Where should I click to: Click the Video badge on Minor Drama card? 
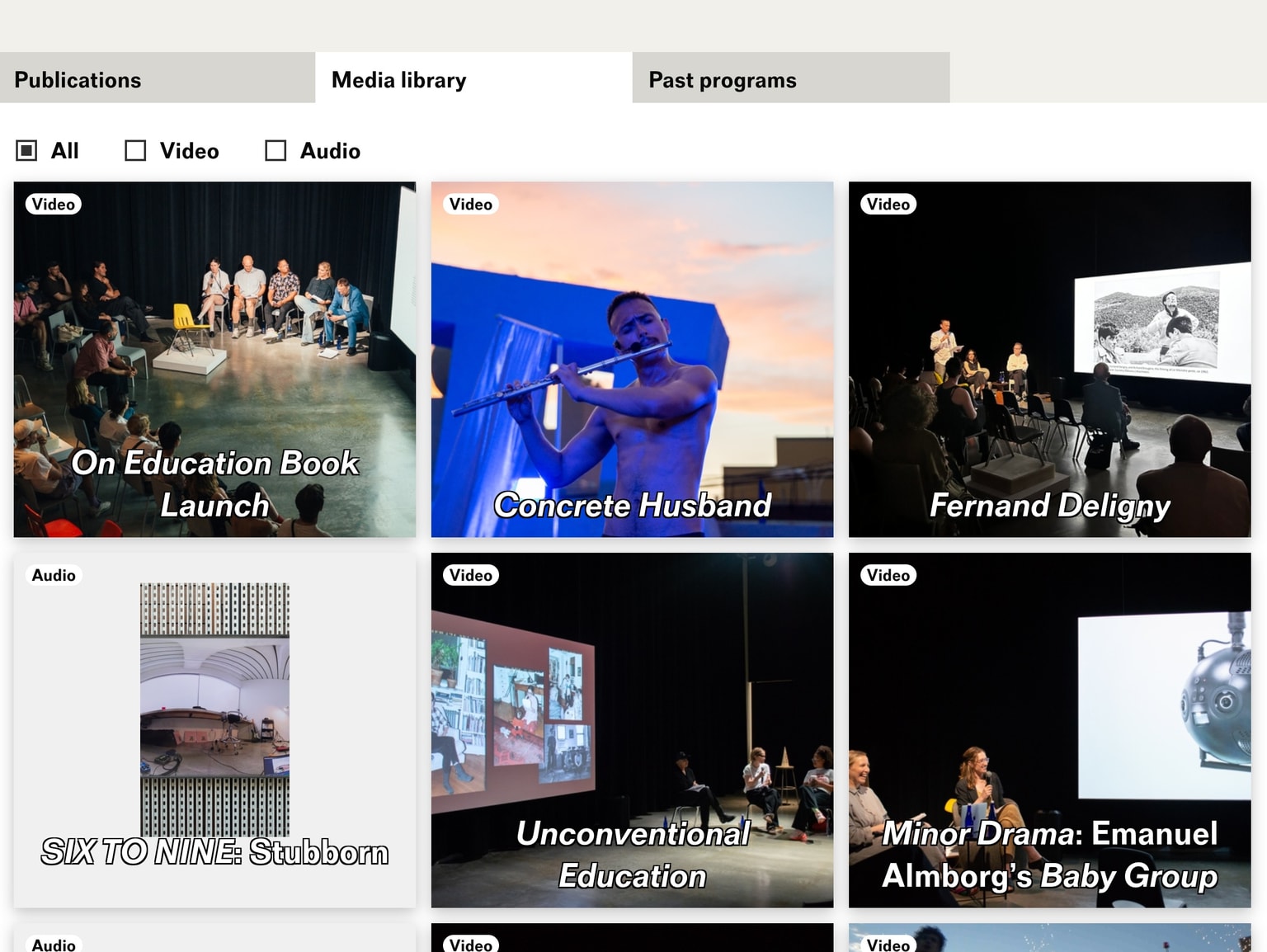coord(888,576)
